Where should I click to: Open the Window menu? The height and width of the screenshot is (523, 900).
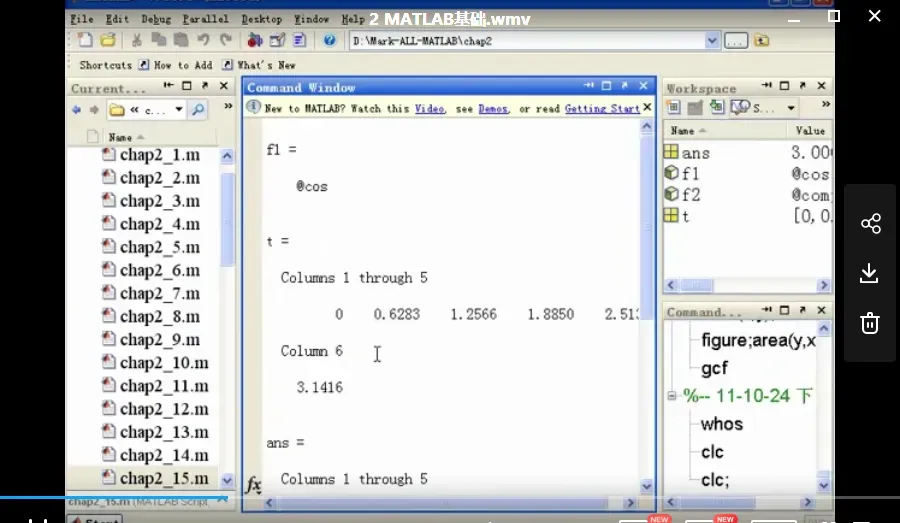pyautogui.click(x=312, y=19)
